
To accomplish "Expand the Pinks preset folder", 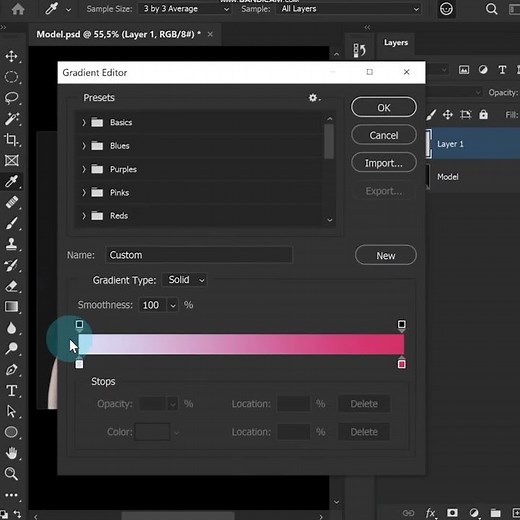I will [84, 193].
